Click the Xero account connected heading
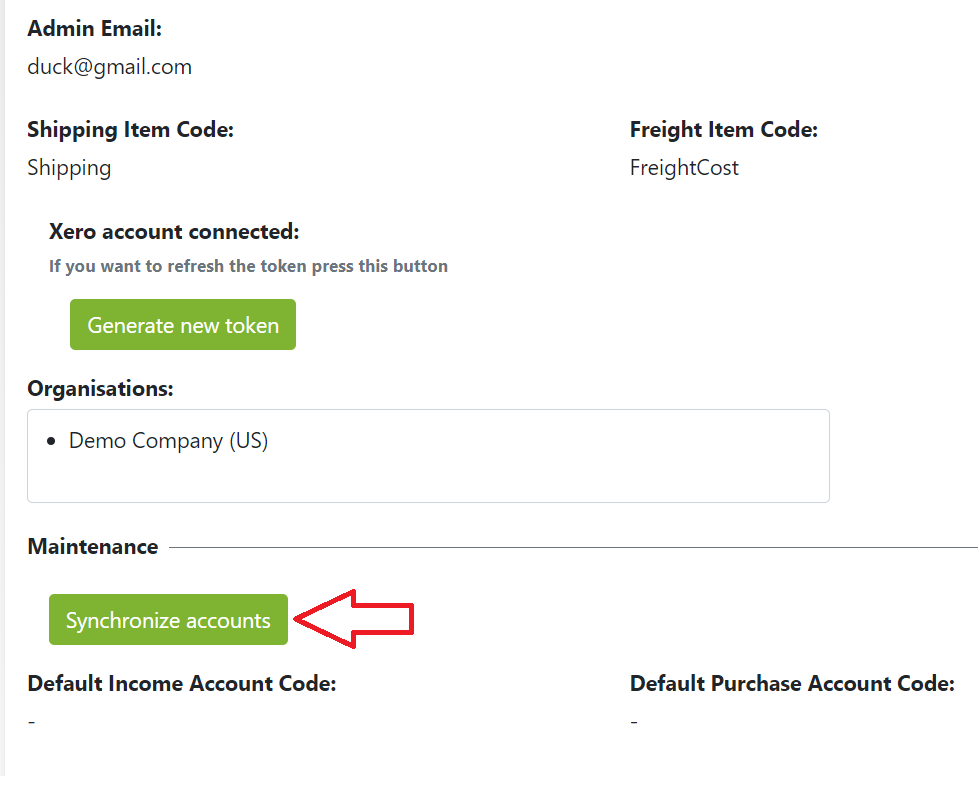978x794 pixels. pyautogui.click(x=174, y=232)
